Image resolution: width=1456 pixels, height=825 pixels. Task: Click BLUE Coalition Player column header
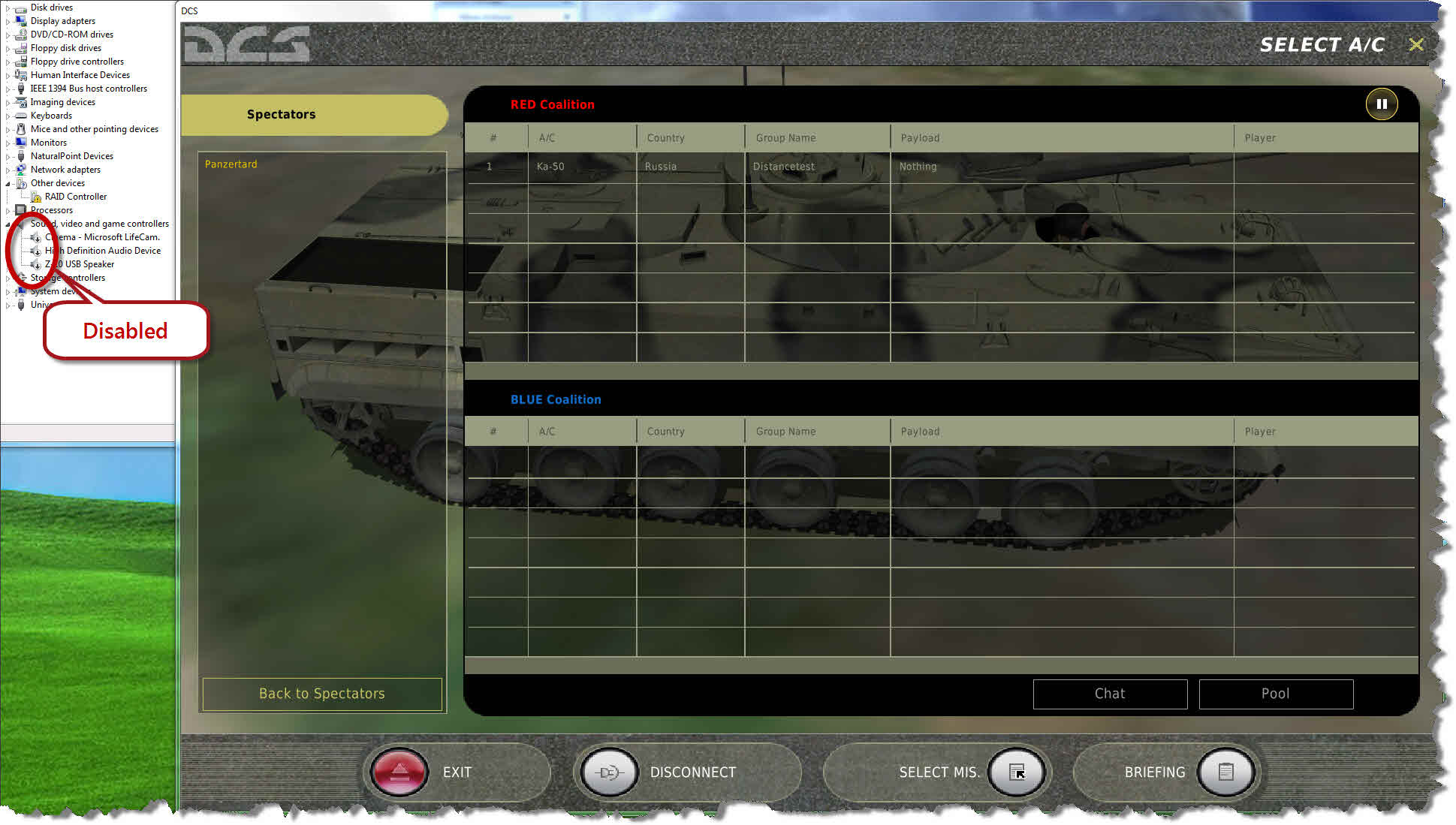[1325, 431]
